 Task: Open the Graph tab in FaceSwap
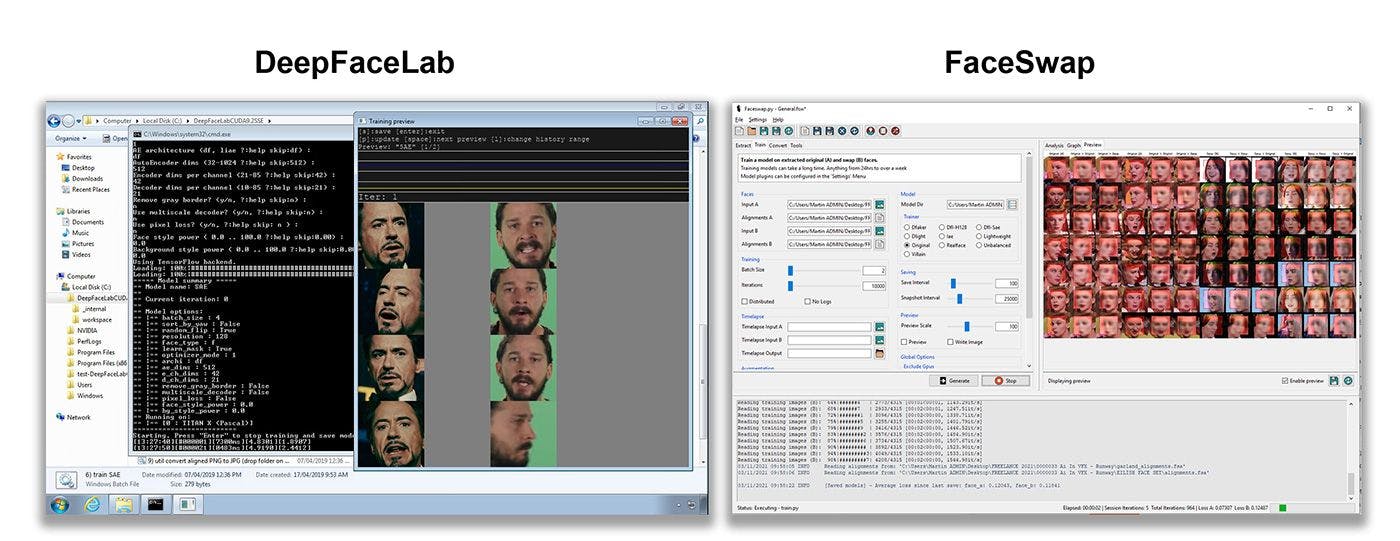1074,145
